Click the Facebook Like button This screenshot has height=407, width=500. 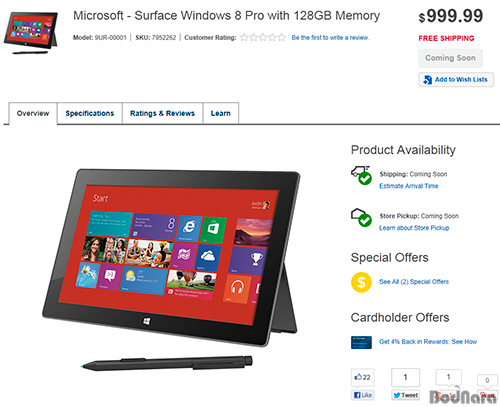click(x=363, y=395)
